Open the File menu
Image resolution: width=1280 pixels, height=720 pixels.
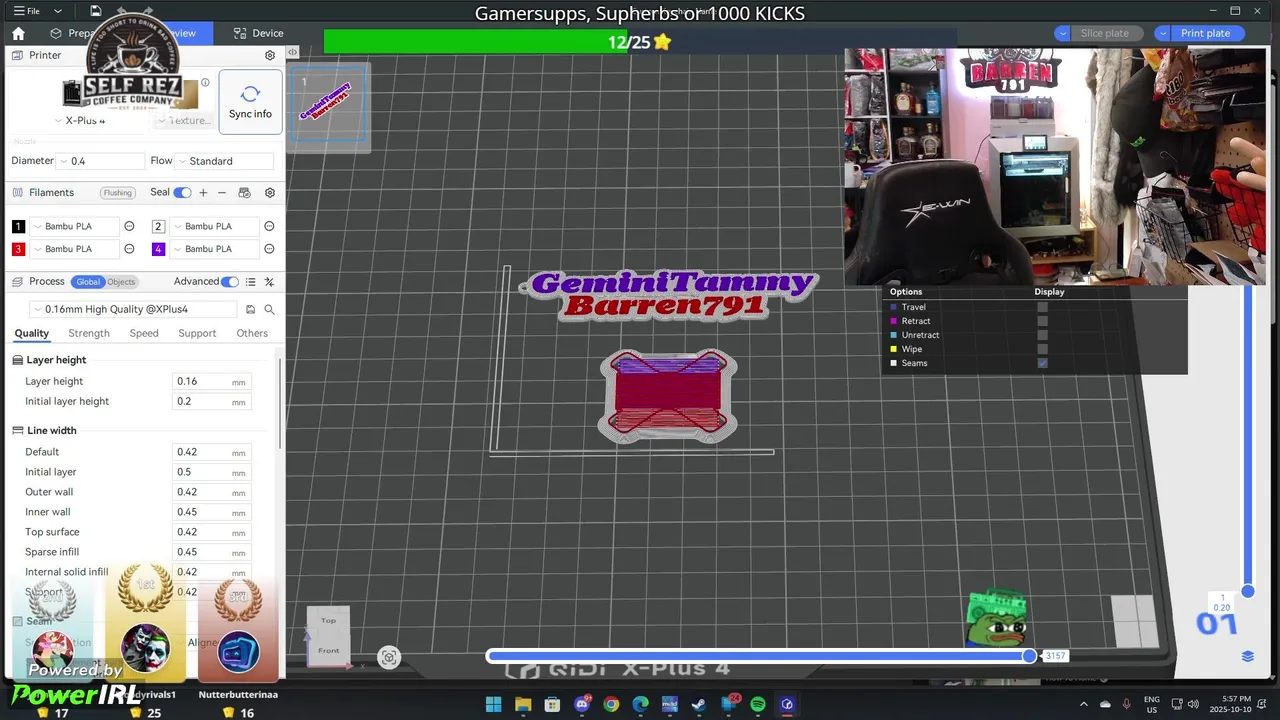pos(27,11)
